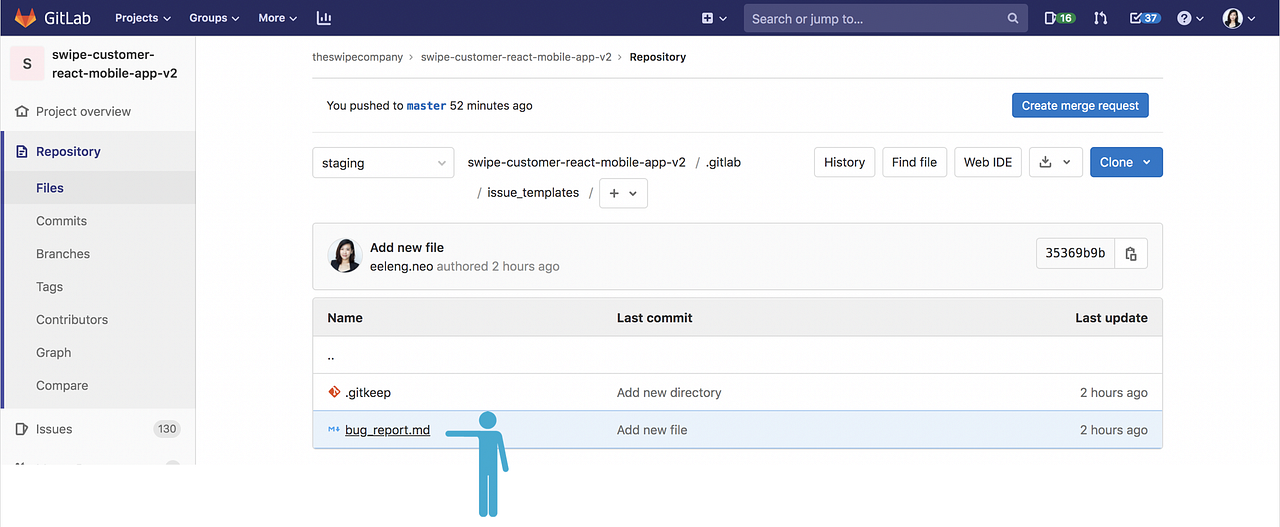This screenshot has width=1280, height=527.
Task: Copy commit SHA with clipboard icon
Action: click(1131, 254)
